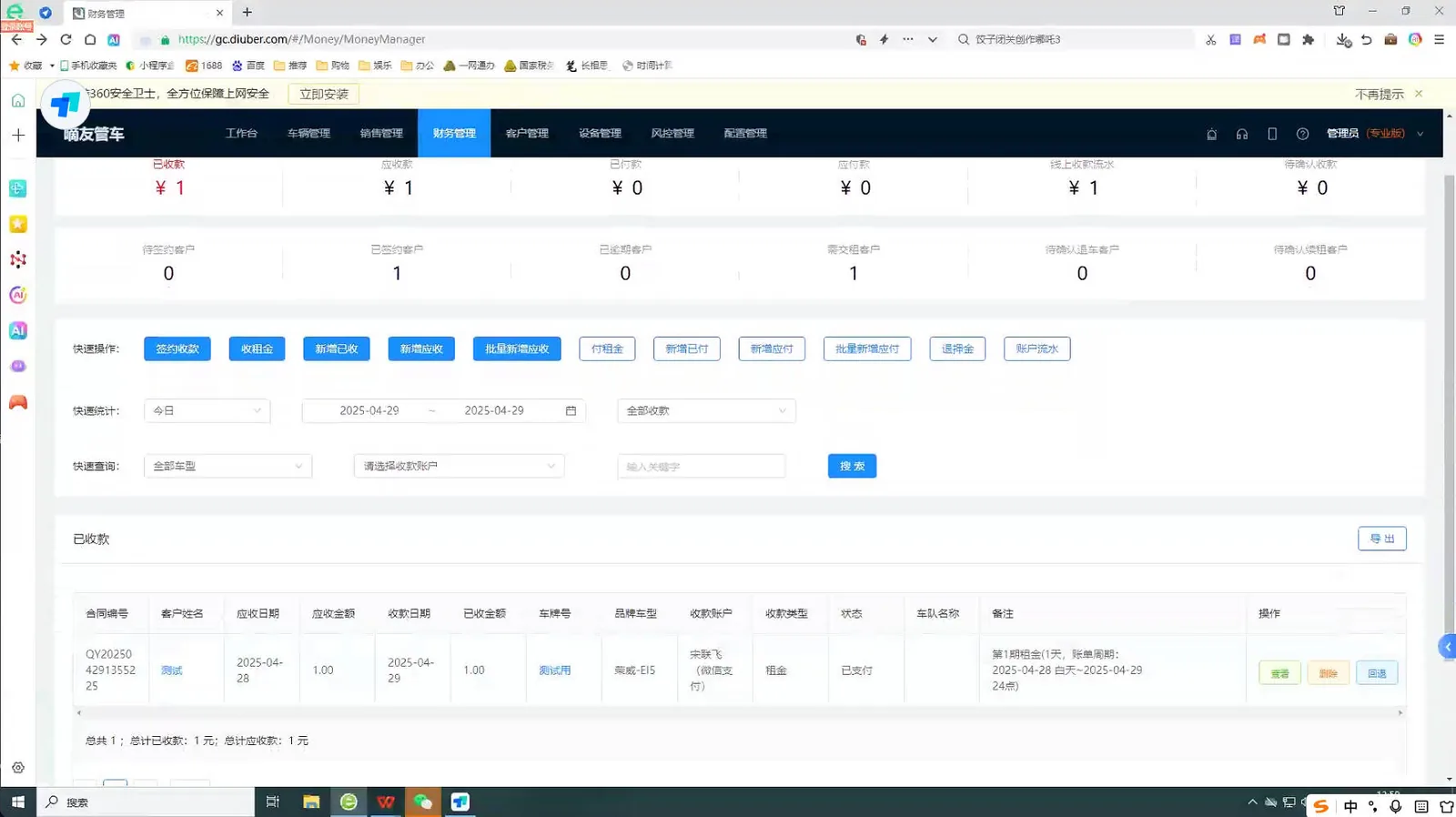Go to the browser home page icon

click(x=90, y=39)
